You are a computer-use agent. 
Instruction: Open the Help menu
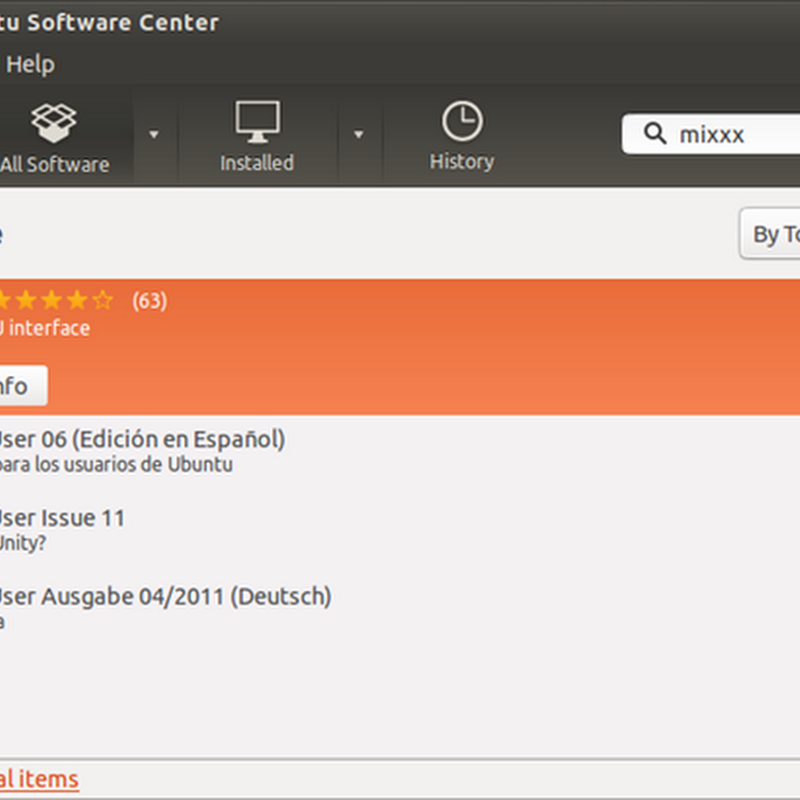[x=30, y=64]
